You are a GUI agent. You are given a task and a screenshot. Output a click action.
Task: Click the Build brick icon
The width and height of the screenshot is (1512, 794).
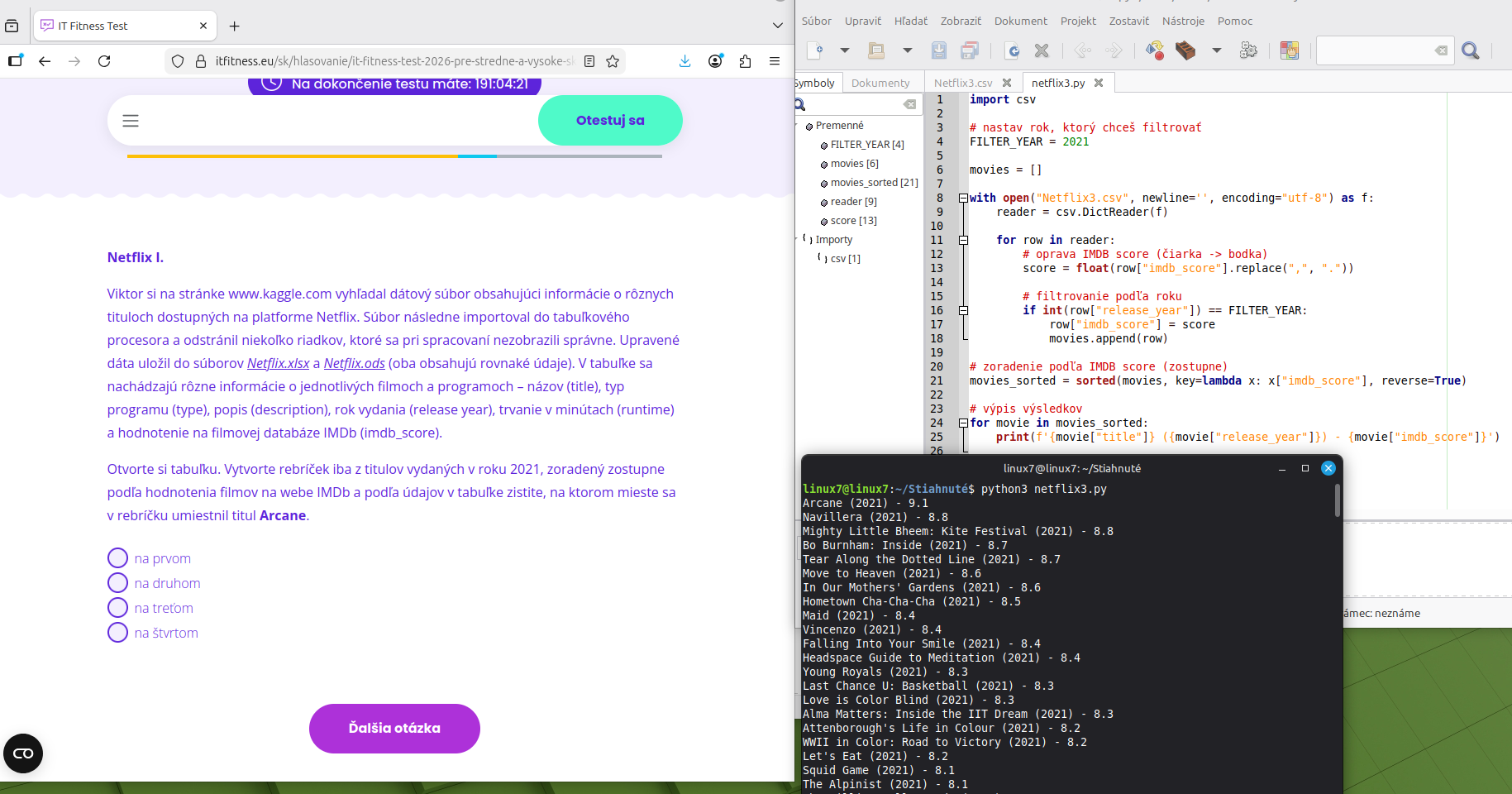click(1185, 50)
